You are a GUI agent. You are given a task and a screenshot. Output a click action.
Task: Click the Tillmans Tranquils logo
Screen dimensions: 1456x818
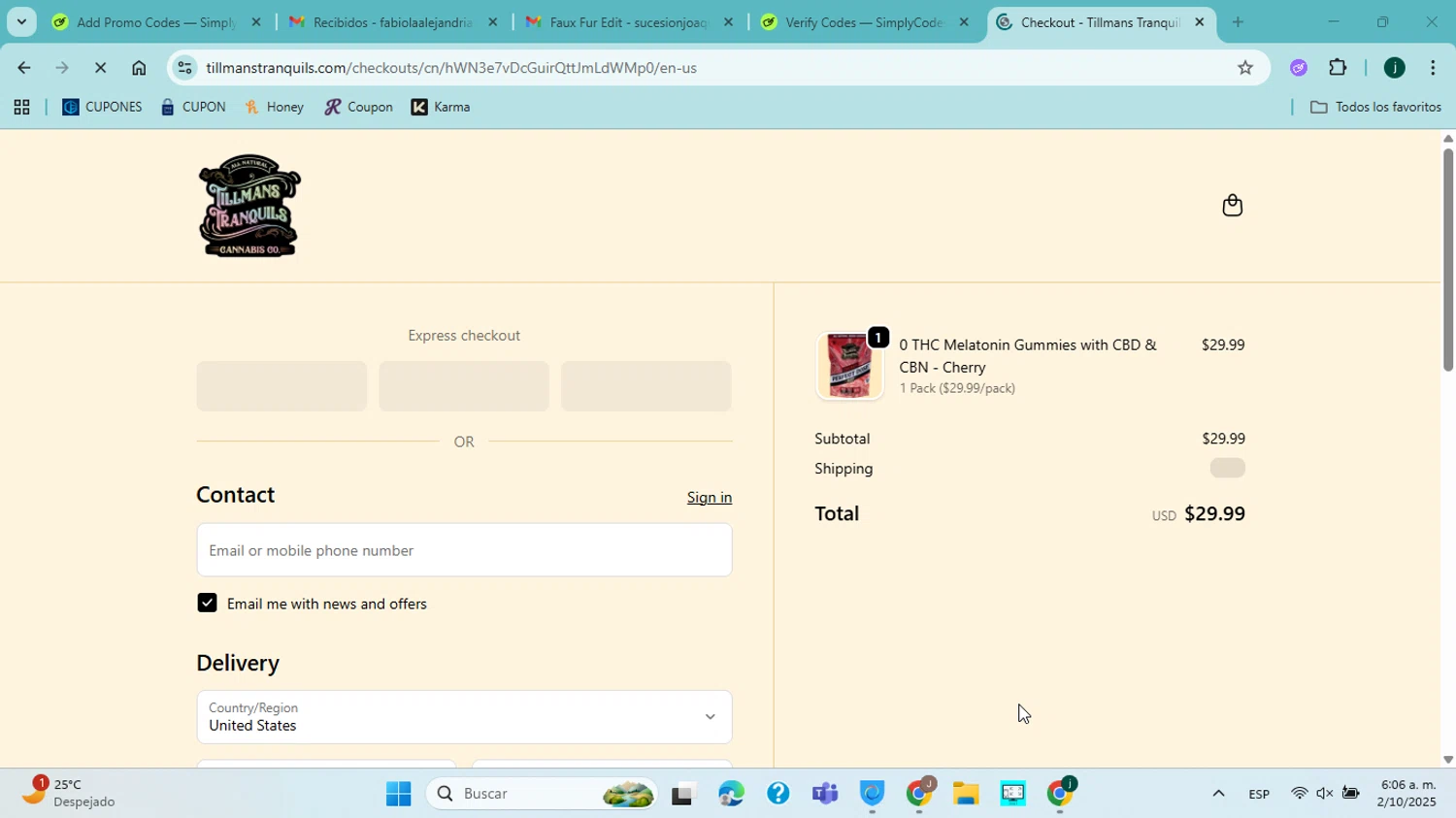[x=249, y=206]
